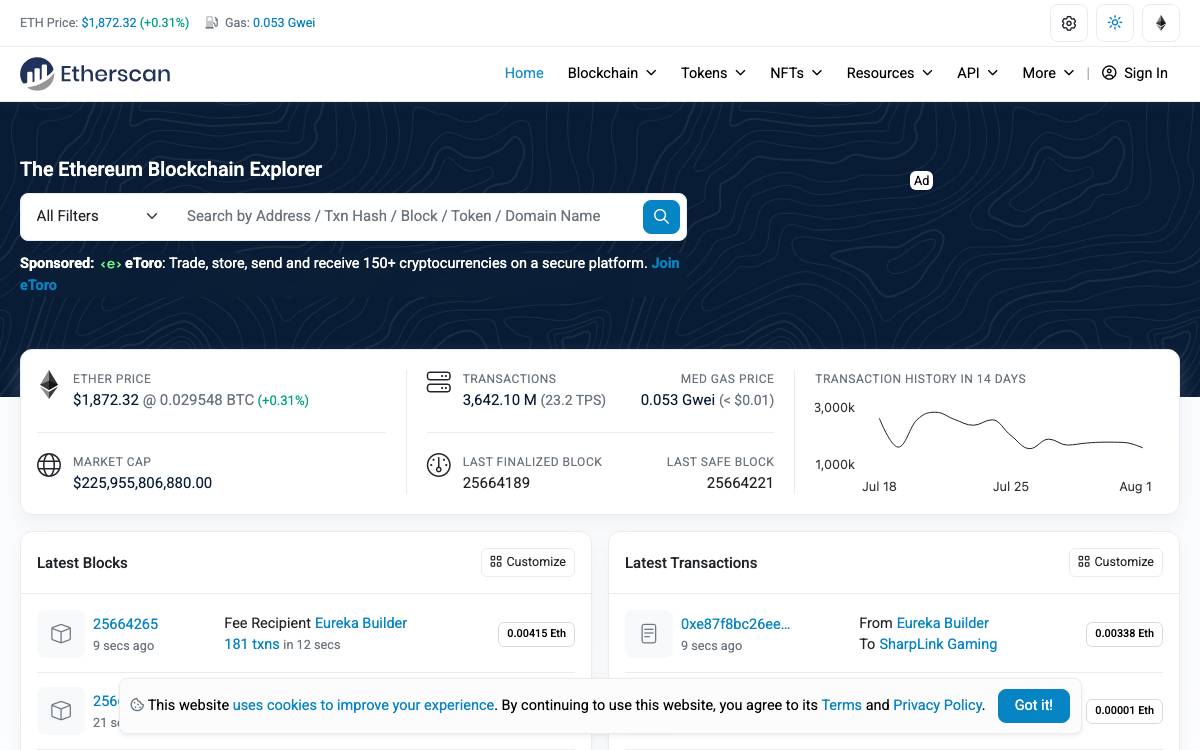The height and width of the screenshot is (750, 1200).
Task: Click the Ether Price value $1,872.32 in stats
Action: (x=106, y=400)
